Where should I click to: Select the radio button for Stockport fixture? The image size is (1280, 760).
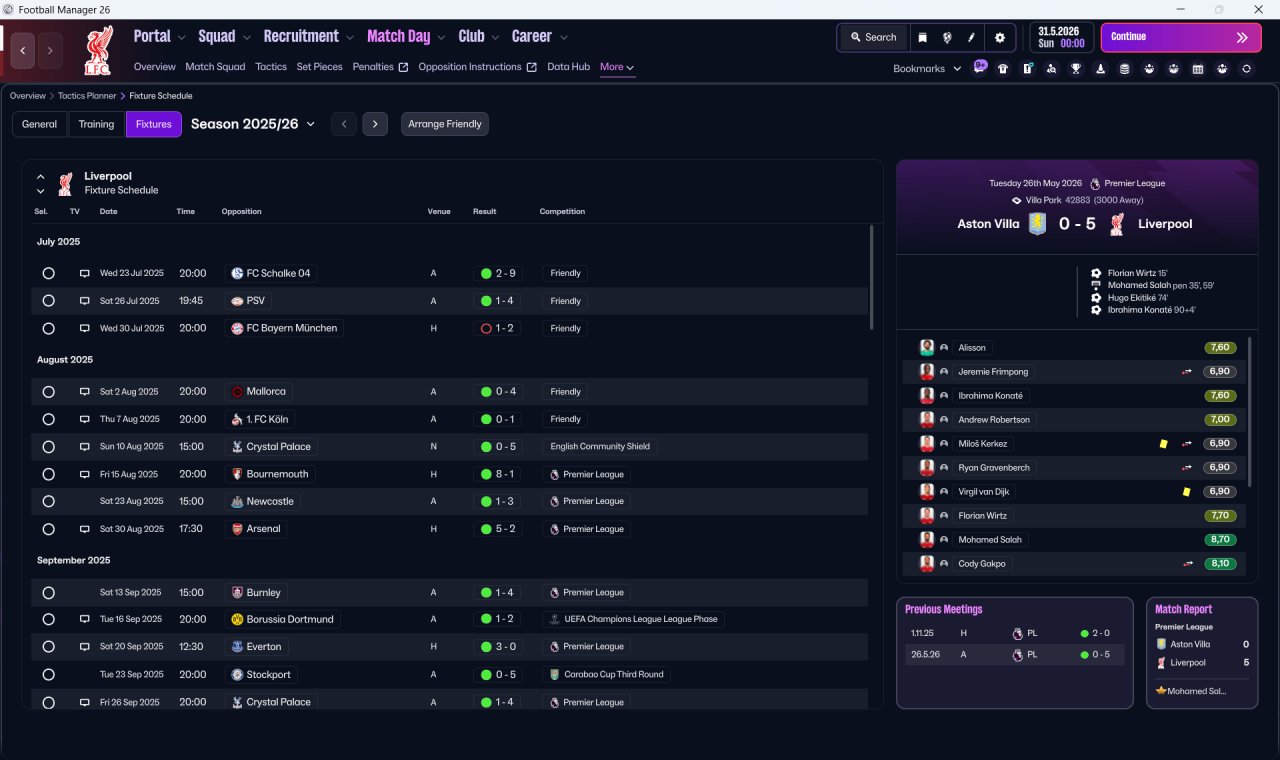point(48,675)
